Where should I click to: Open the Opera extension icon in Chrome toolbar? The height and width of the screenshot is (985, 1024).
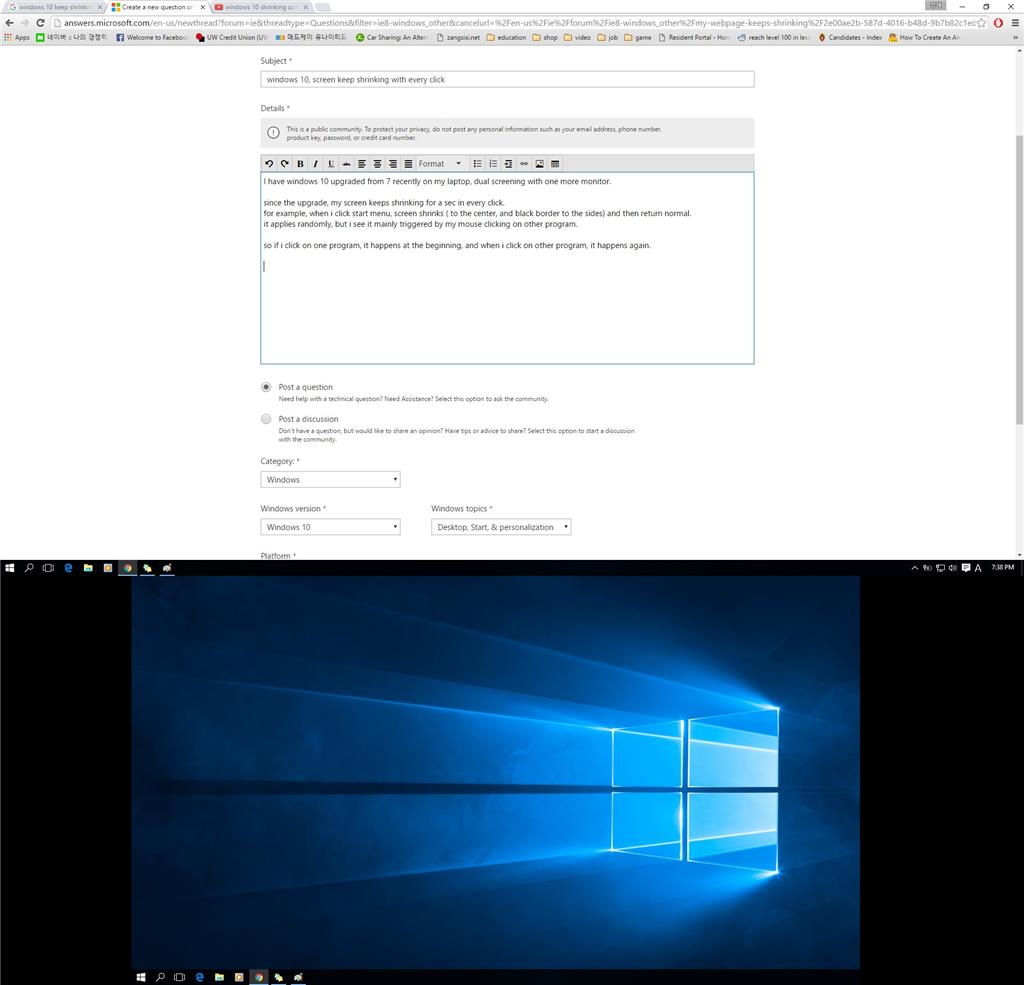tap(999, 23)
